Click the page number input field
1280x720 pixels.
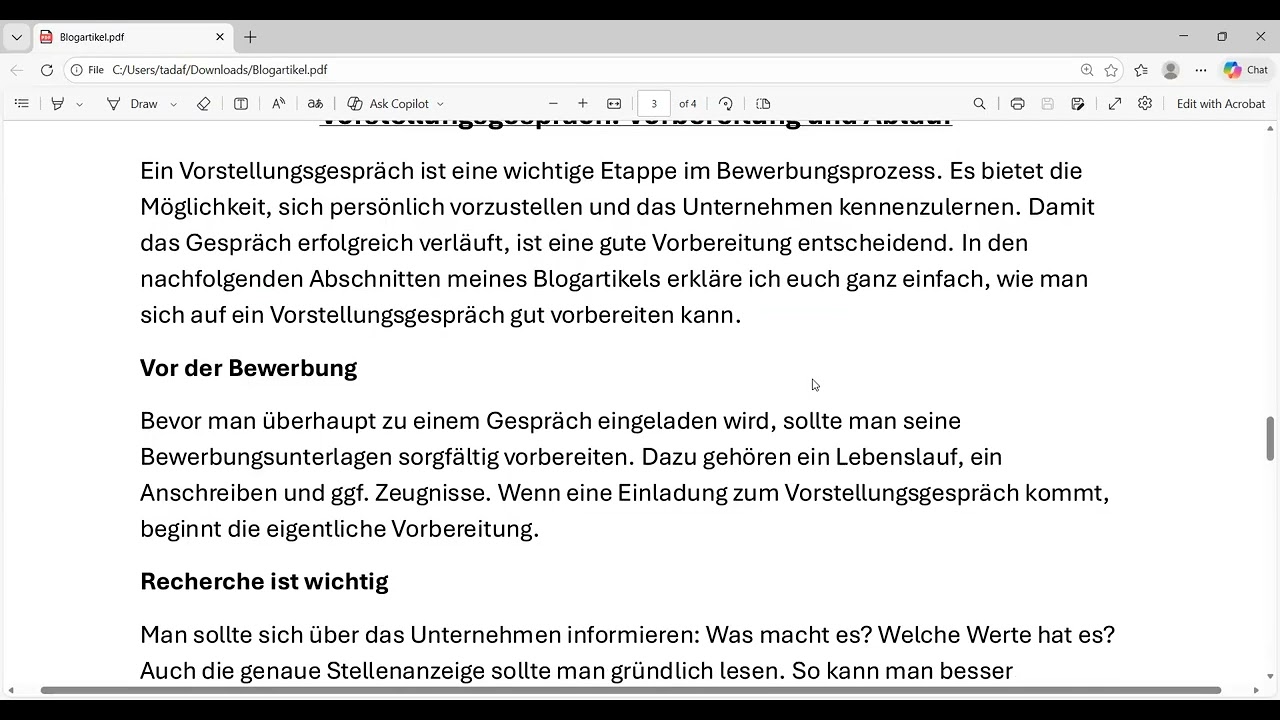[x=654, y=104]
